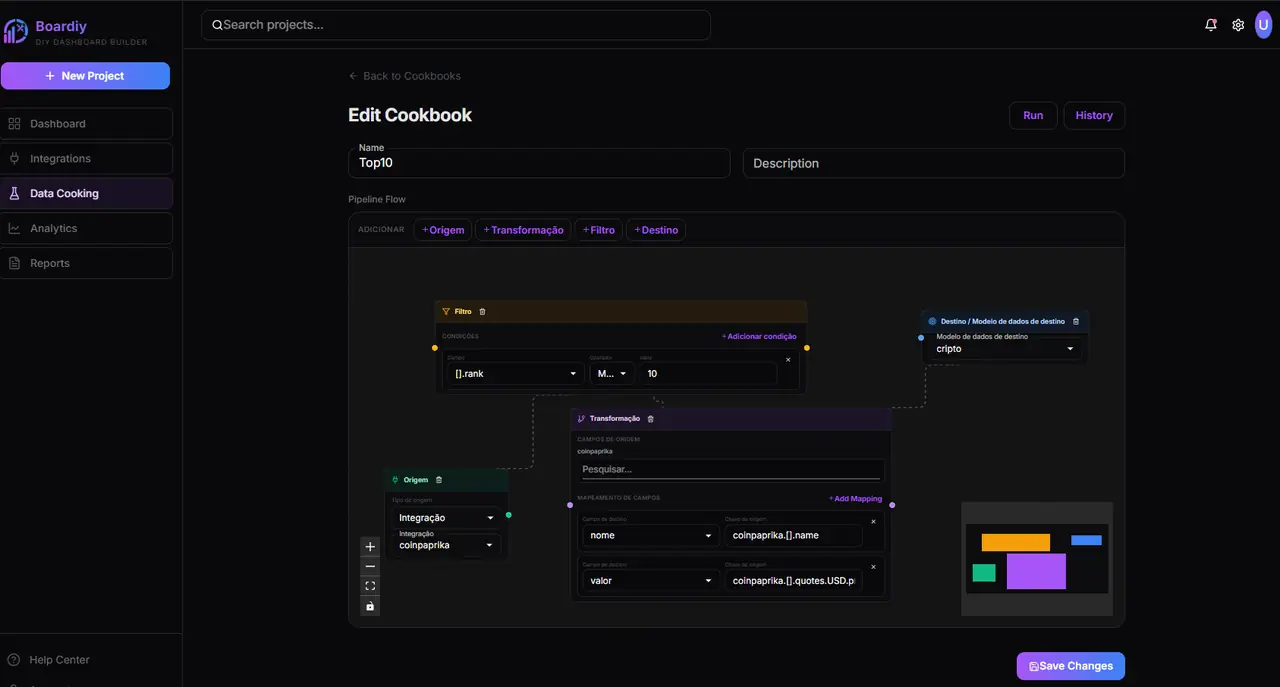This screenshot has height=687, width=1280.
Task: Click the blue Destino block in minimap
Action: [1086, 540]
